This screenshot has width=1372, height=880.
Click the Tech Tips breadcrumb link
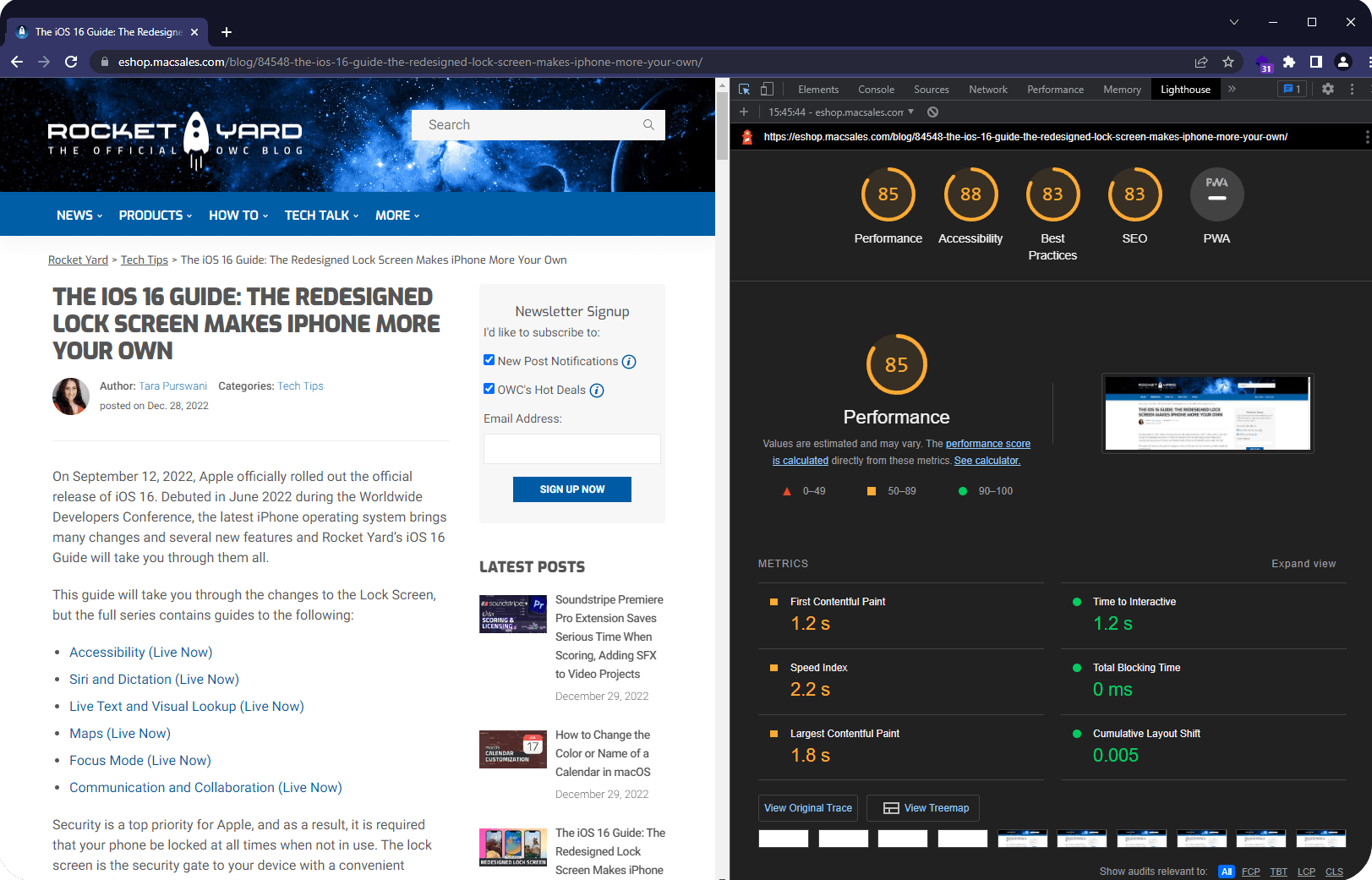[x=145, y=260]
